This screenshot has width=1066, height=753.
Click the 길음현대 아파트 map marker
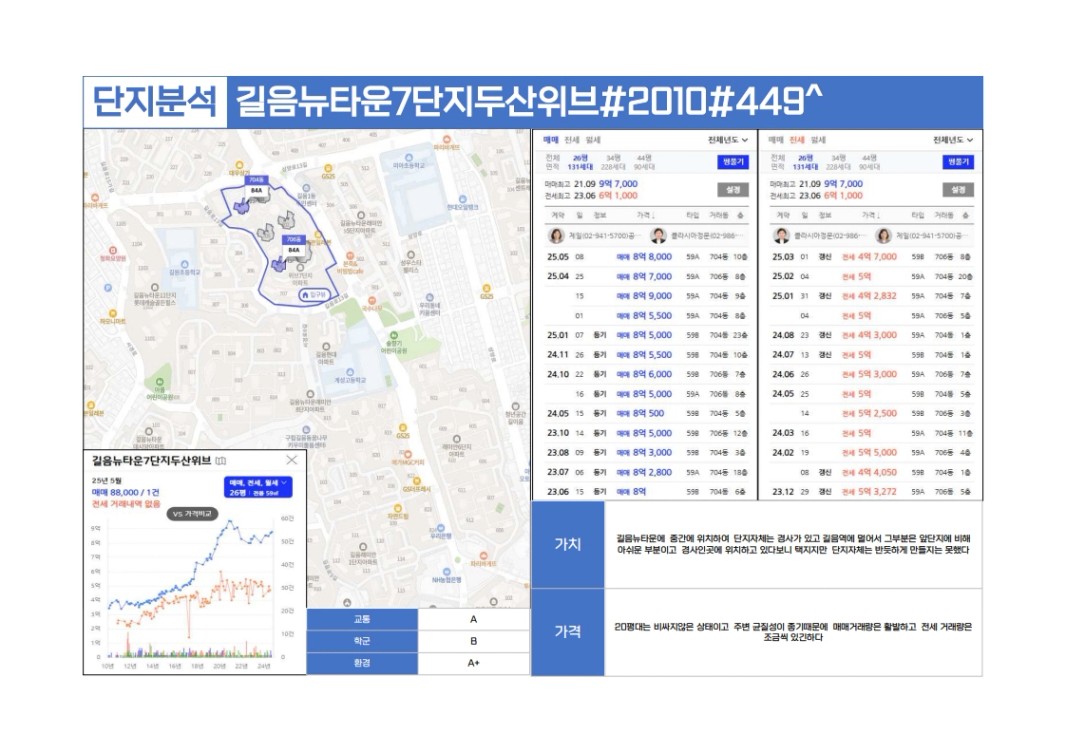(x=326, y=354)
